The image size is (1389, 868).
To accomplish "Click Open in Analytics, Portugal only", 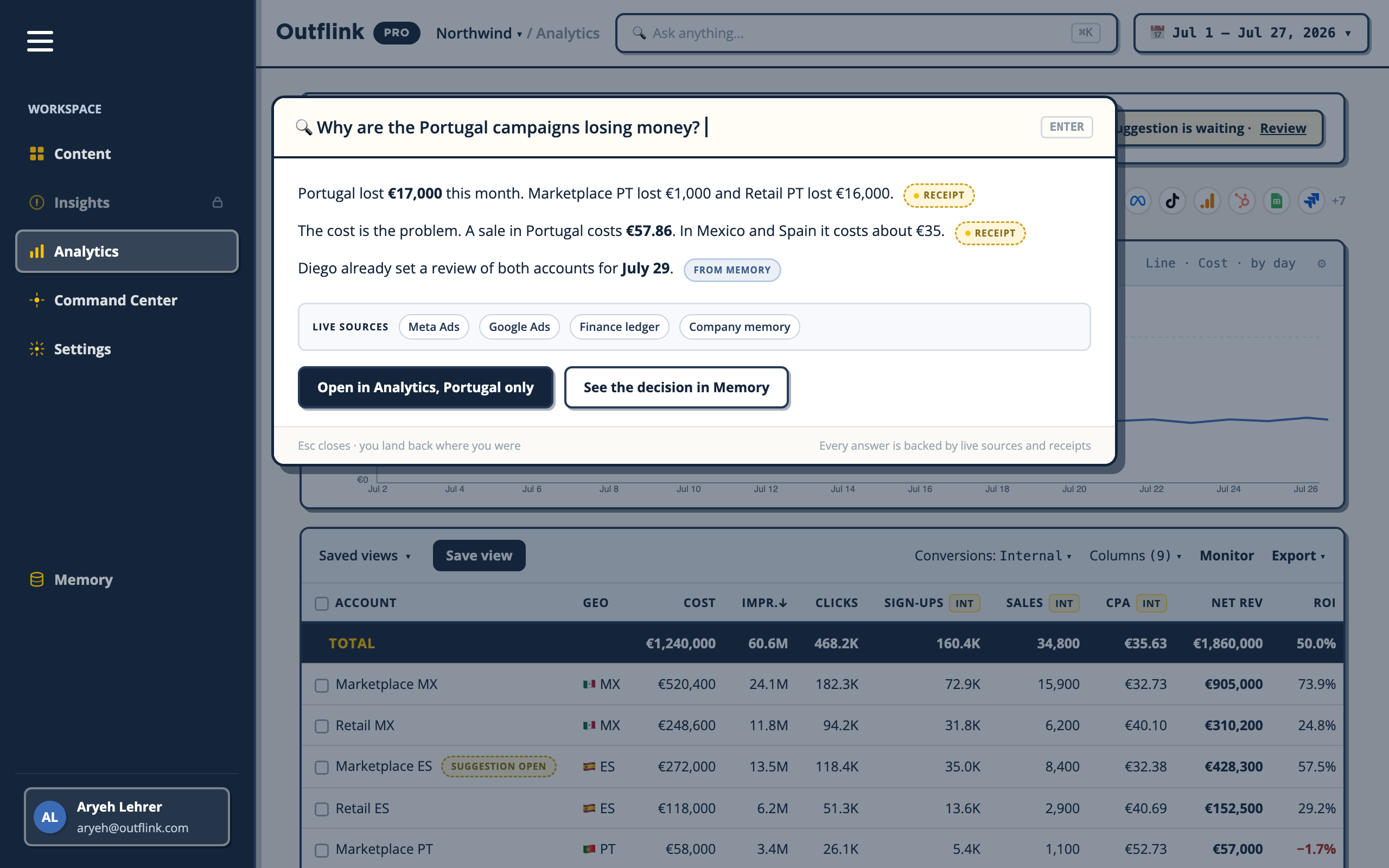I will 425,387.
